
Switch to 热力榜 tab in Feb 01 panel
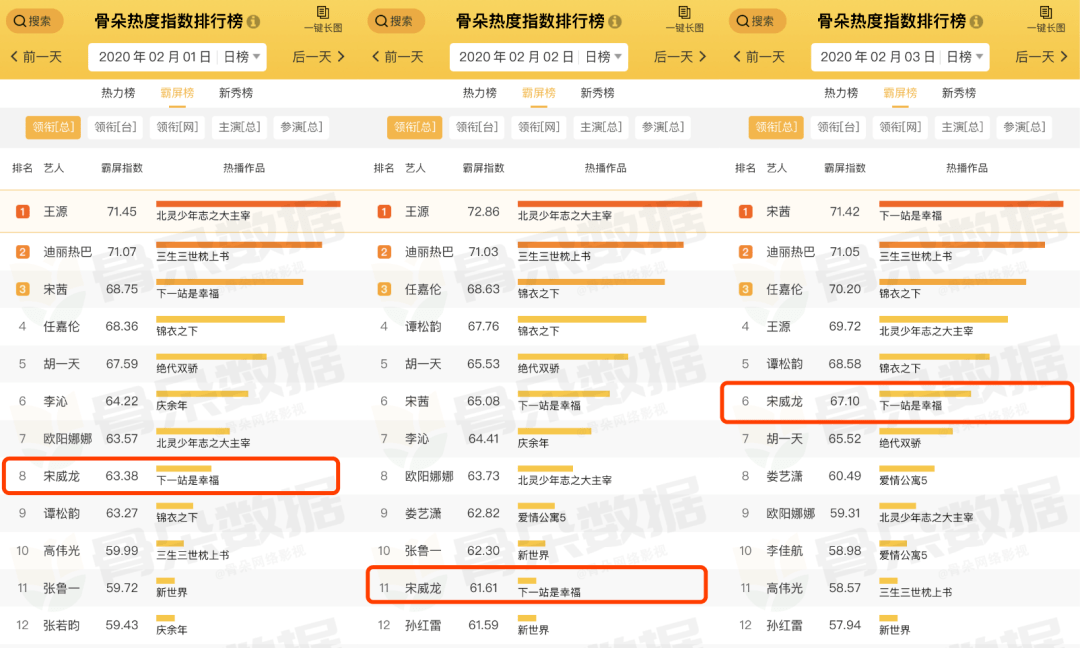[x=118, y=93]
